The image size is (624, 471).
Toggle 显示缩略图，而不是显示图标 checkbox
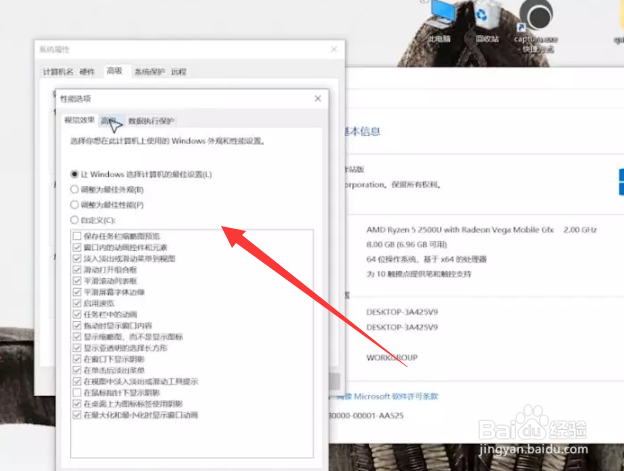coord(77,337)
